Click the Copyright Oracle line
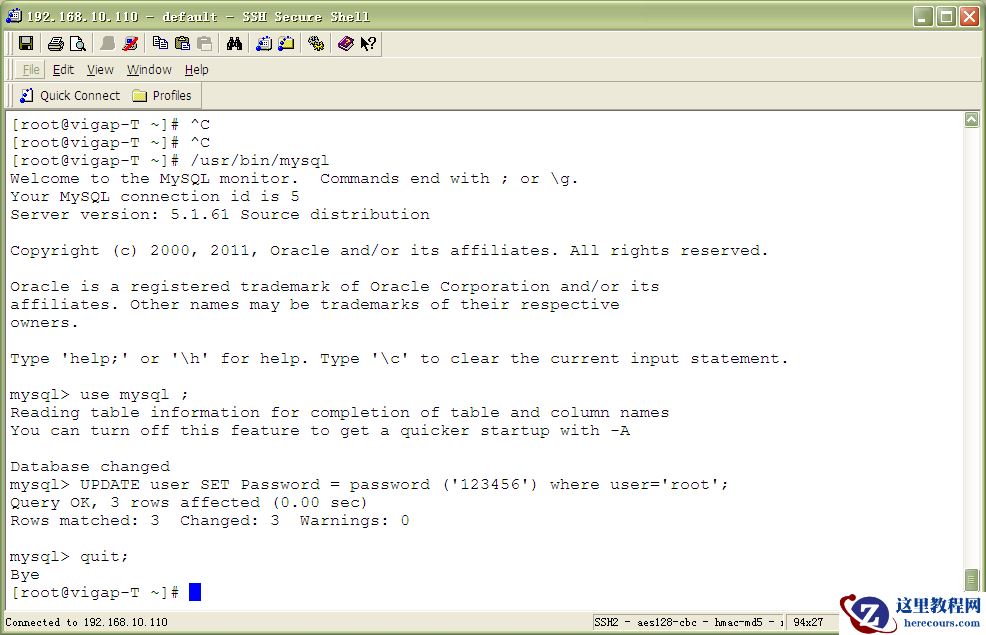 [x=389, y=251]
